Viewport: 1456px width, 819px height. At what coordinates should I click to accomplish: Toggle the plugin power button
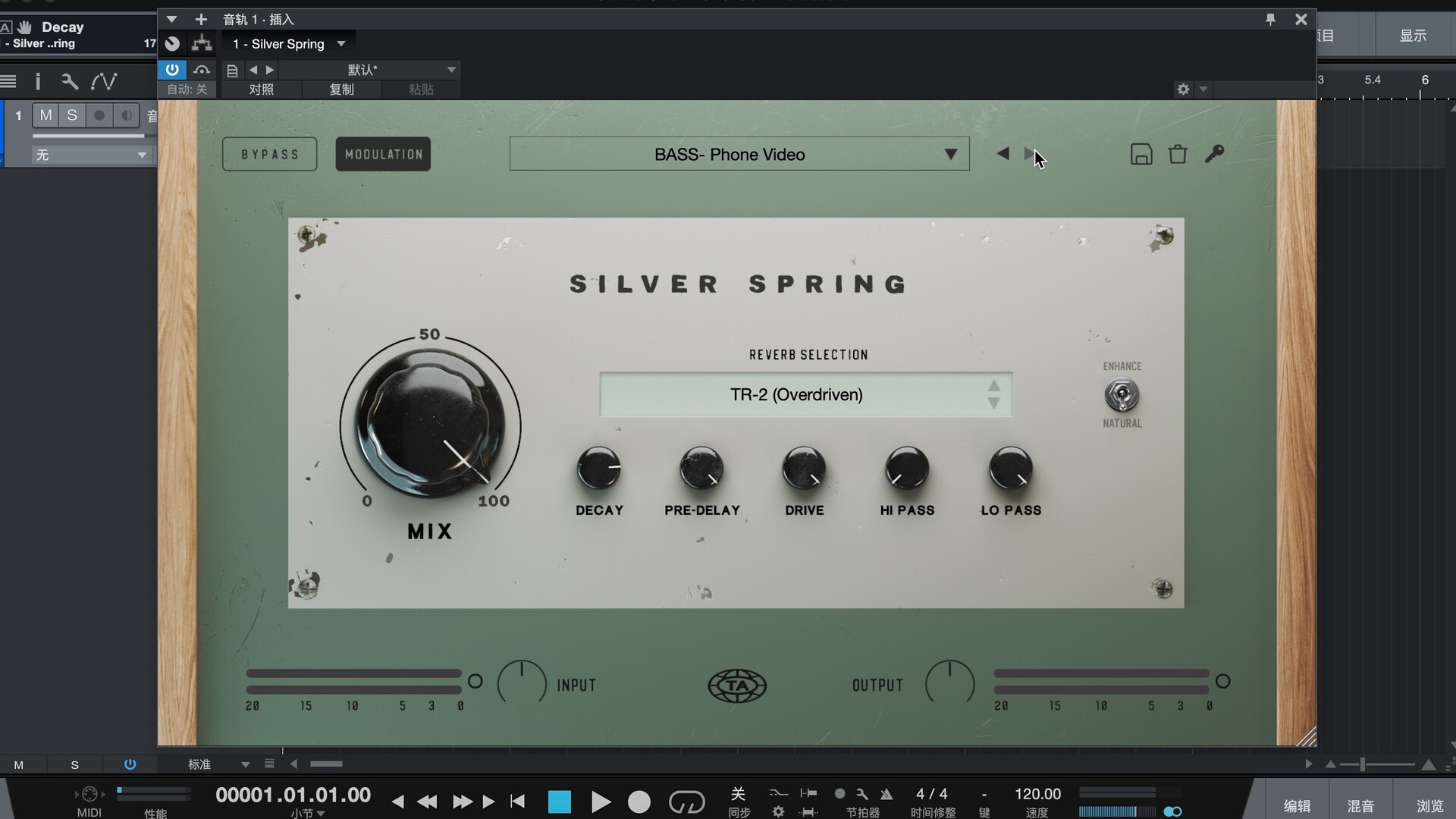(172, 70)
